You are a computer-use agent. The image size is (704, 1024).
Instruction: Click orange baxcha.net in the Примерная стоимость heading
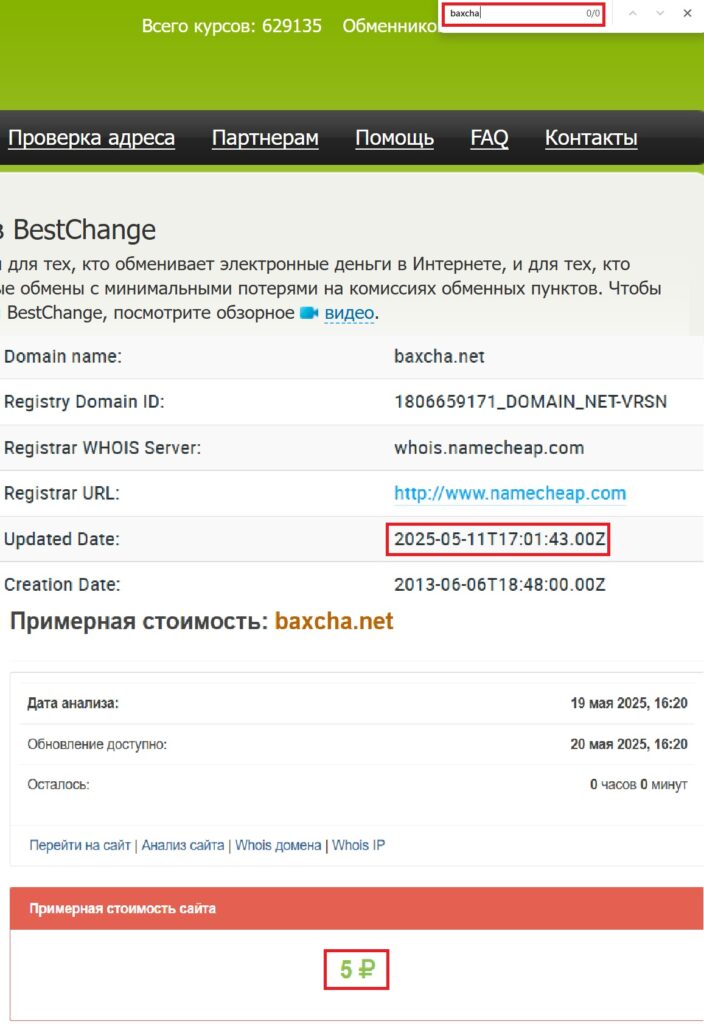point(334,621)
